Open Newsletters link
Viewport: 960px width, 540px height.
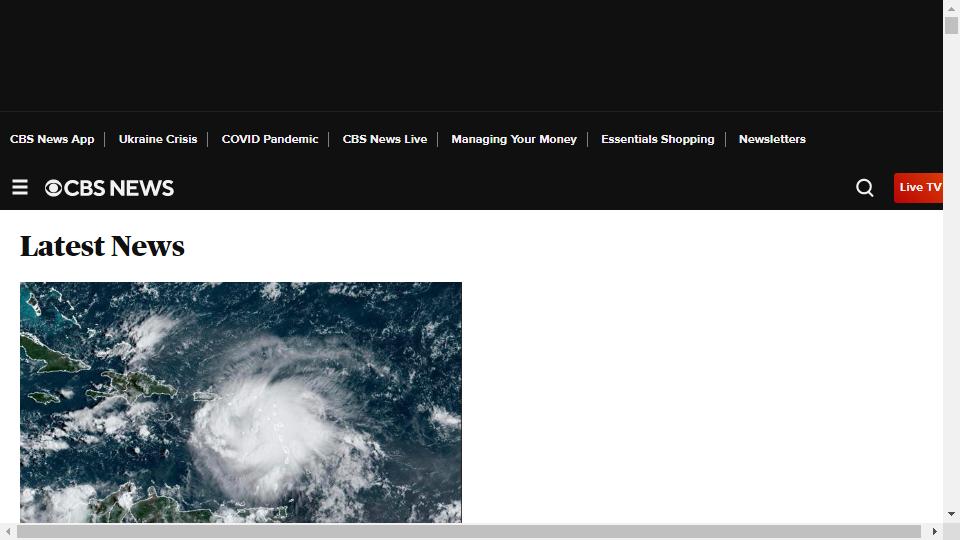point(772,139)
